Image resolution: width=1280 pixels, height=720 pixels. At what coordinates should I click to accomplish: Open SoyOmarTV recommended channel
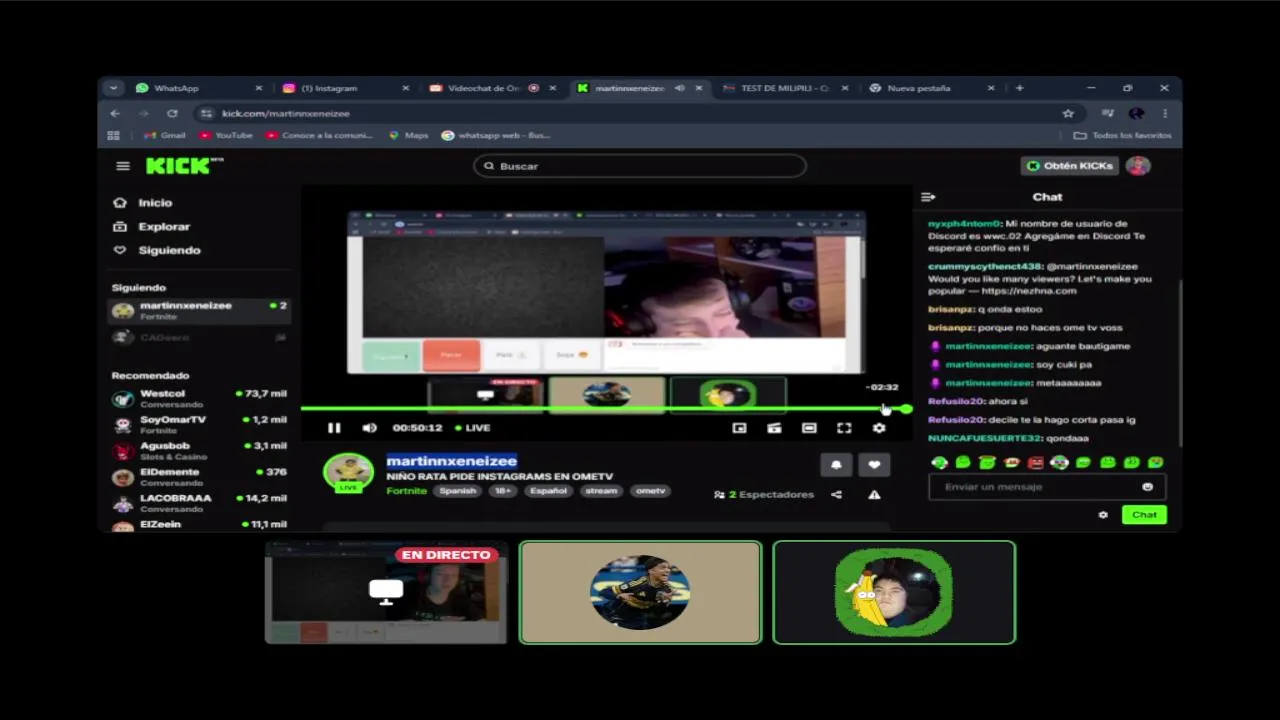tap(199, 425)
